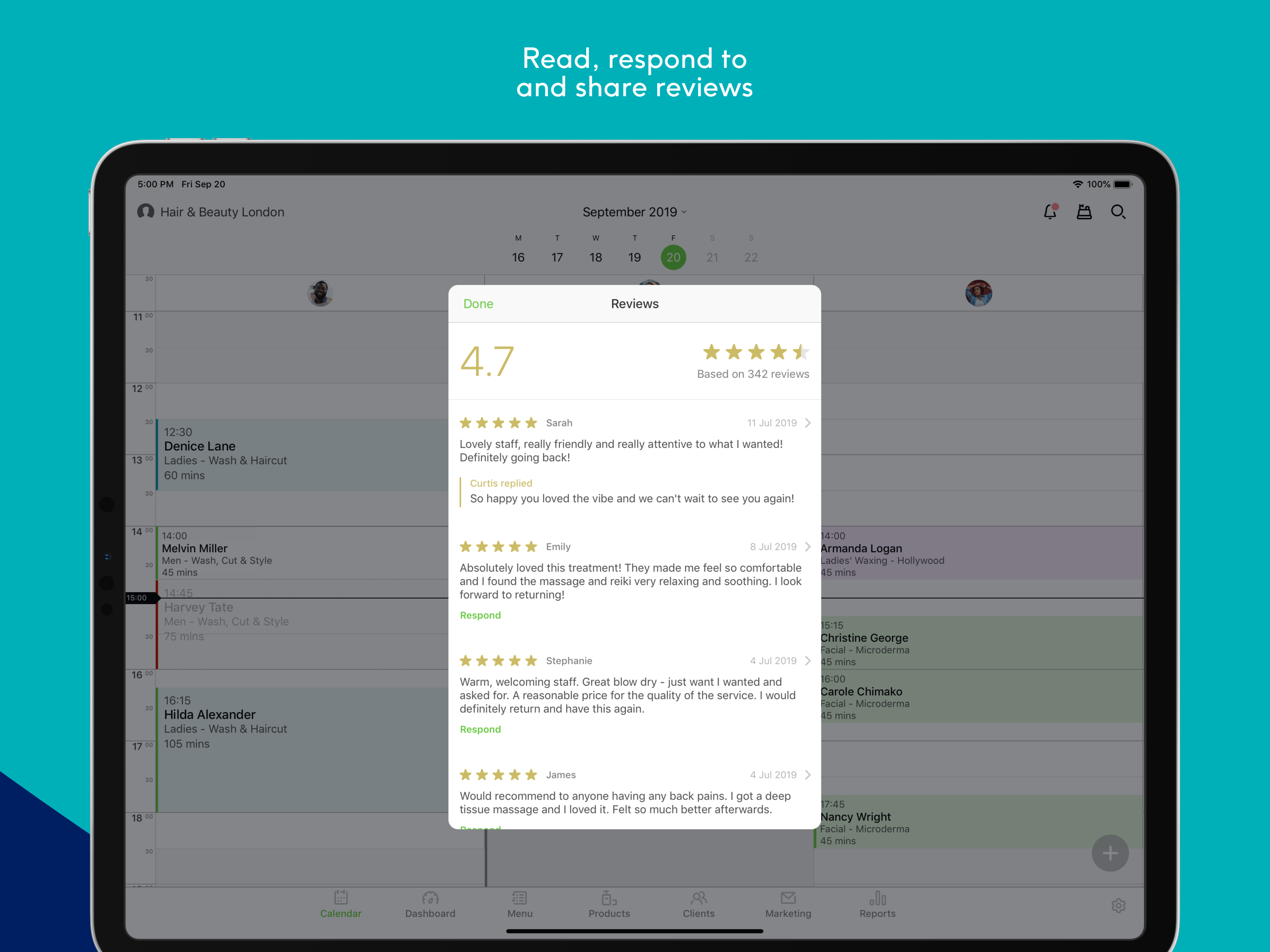This screenshot has height=952, width=1270.
Task: Click the search magnifier icon
Action: [1118, 212]
